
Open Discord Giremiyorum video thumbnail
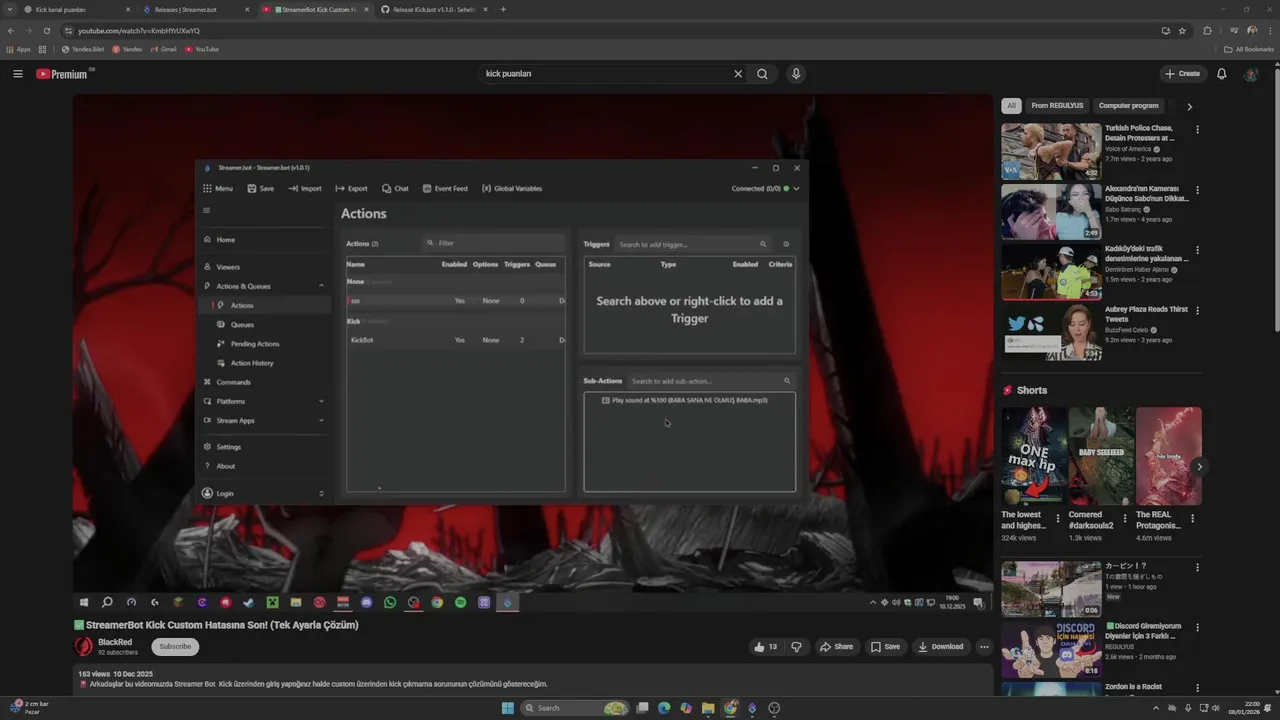tap(1051, 649)
